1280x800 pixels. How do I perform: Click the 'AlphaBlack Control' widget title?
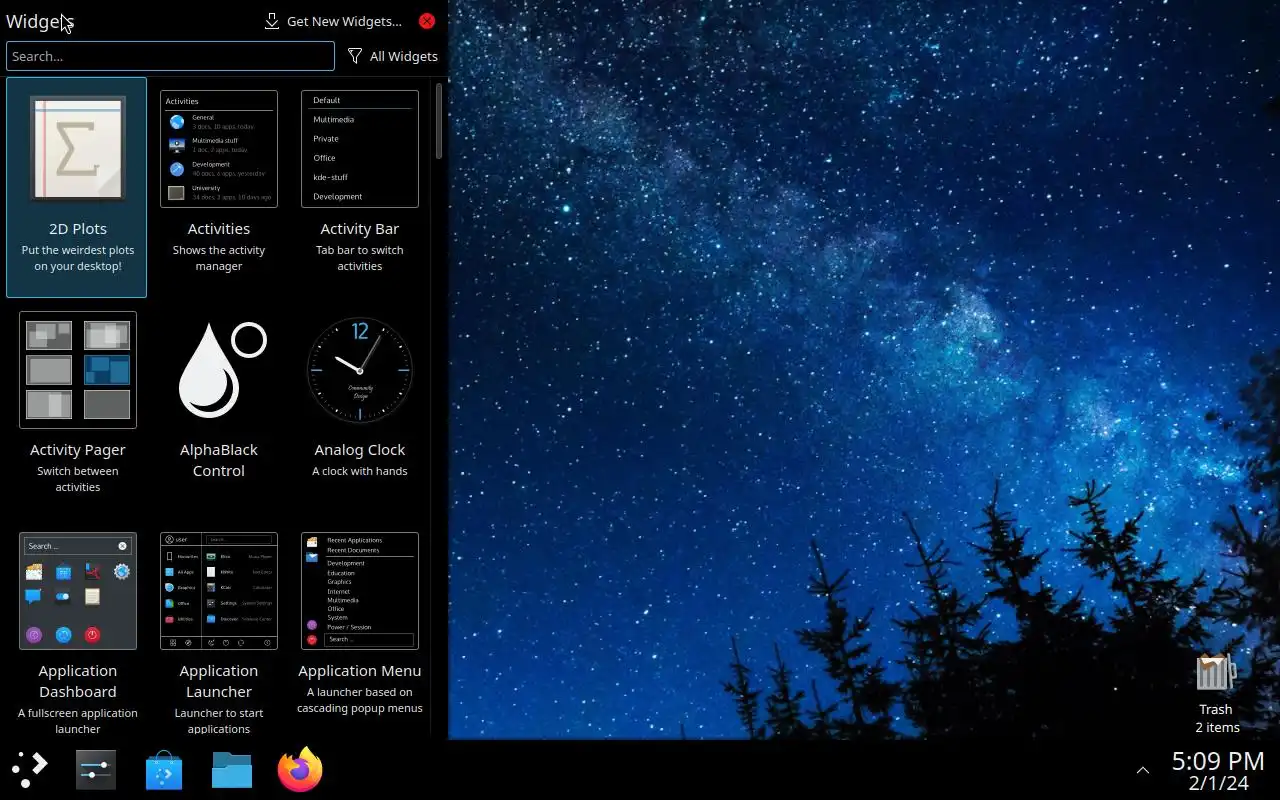tap(219, 460)
